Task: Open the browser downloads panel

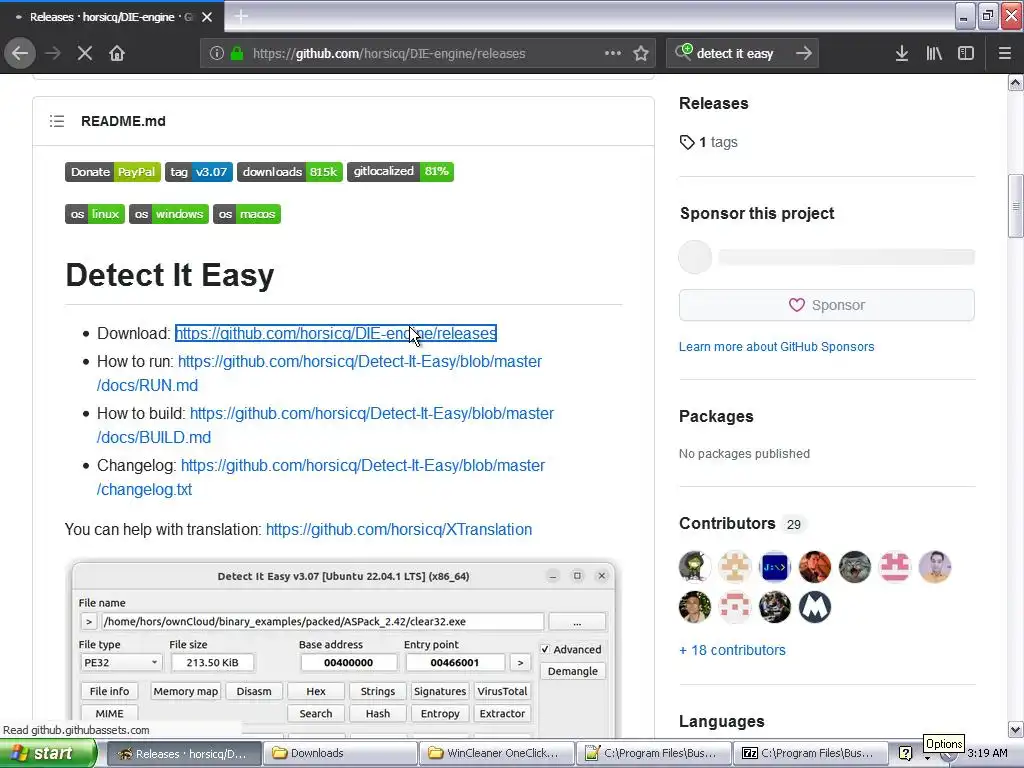Action: pyautogui.click(x=902, y=54)
